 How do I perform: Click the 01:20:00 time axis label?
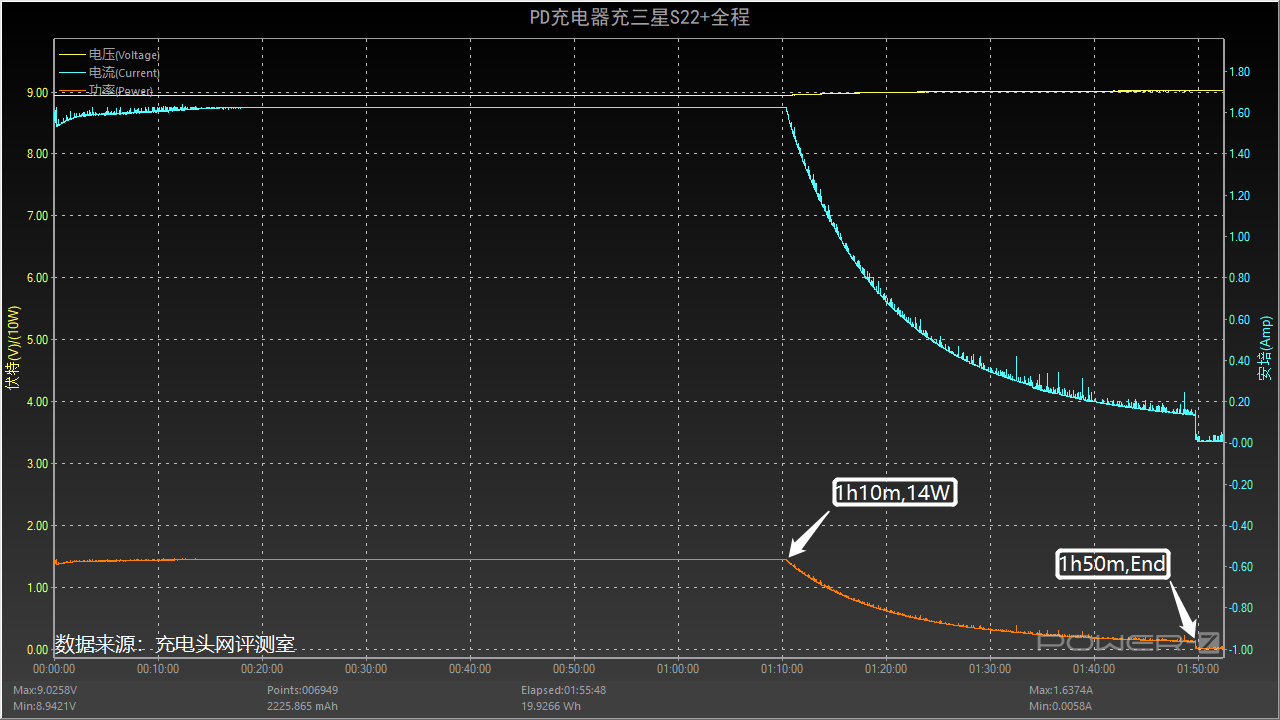[886, 669]
